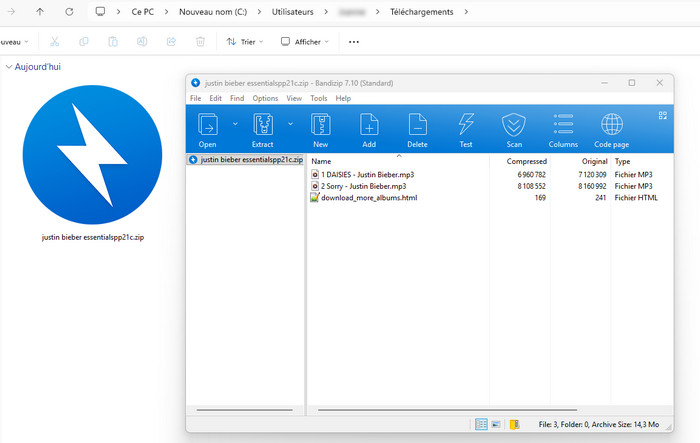700x443 pixels.
Task: Sort by Original column header
Action: tap(594, 161)
